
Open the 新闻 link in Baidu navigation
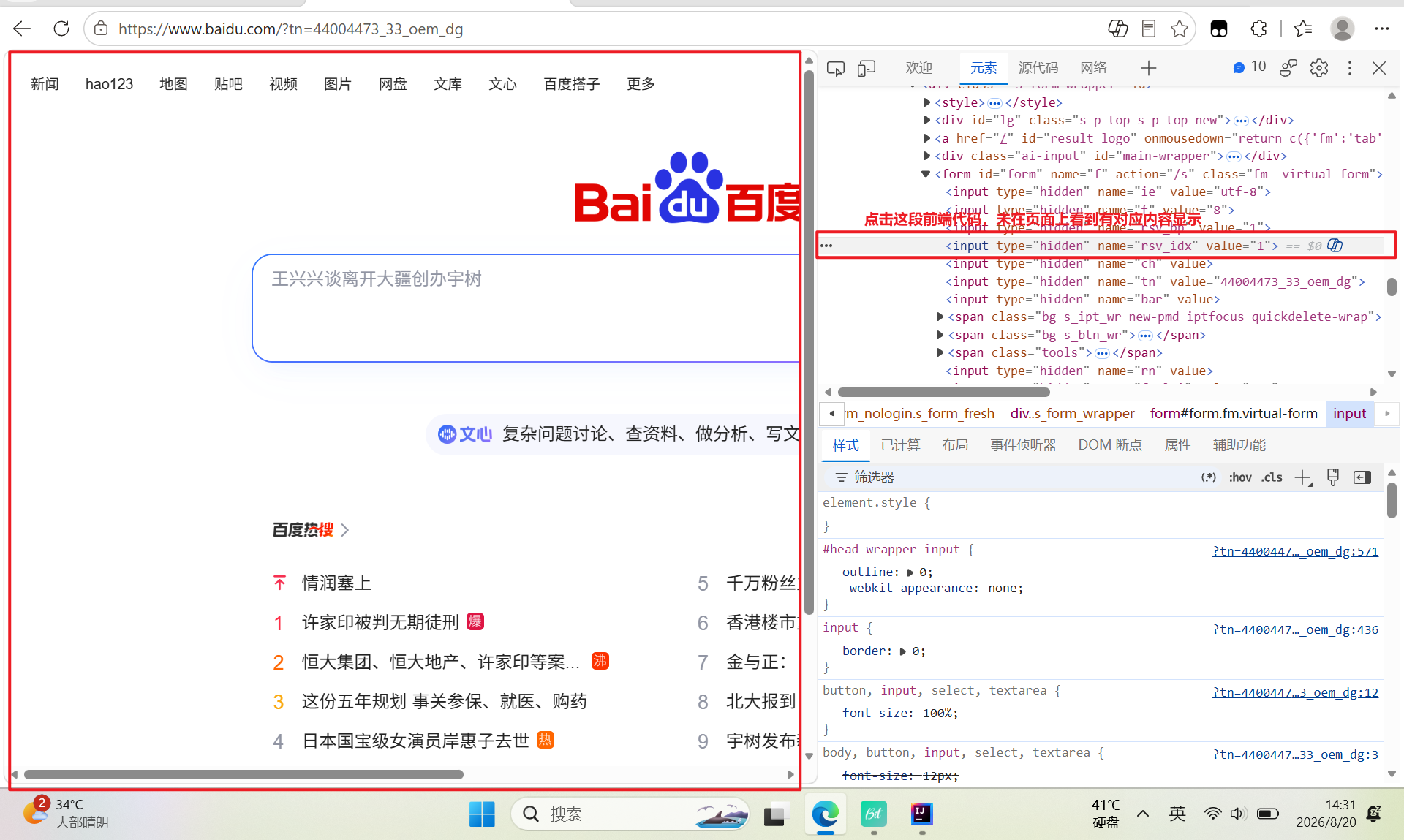(x=45, y=84)
